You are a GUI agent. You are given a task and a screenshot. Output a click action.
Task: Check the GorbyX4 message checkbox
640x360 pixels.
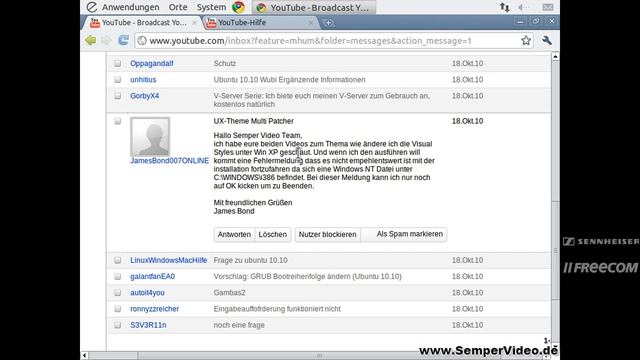tap(118, 96)
